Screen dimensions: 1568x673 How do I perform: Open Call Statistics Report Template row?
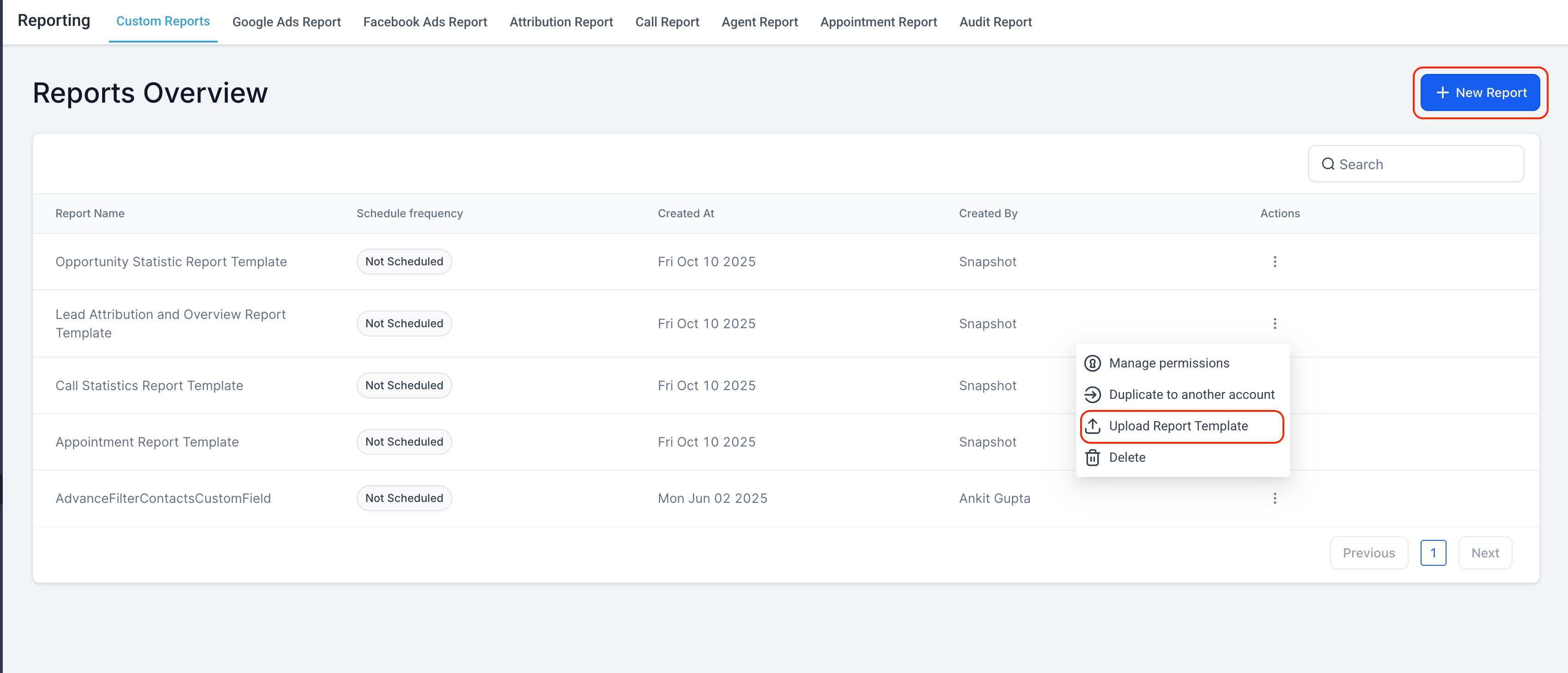click(x=149, y=385)
